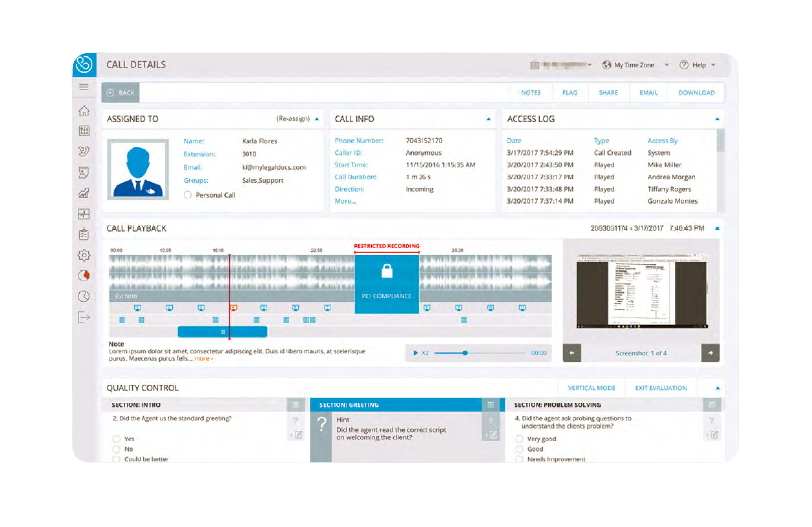Click the large question mark Hint icon
The image size is (812, 527).
pos(322,424)
